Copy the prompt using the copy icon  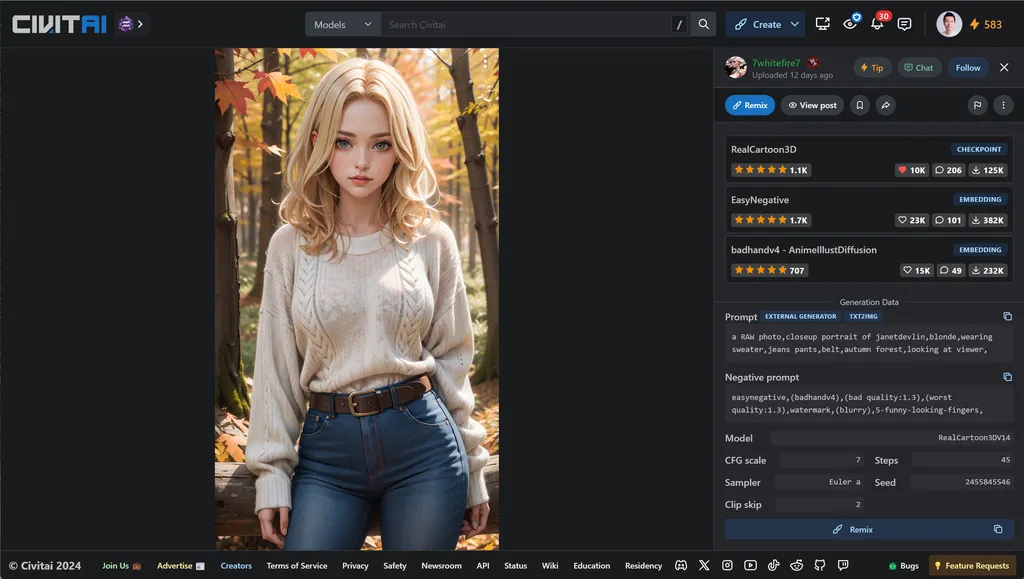click(x=1006, y=316)
